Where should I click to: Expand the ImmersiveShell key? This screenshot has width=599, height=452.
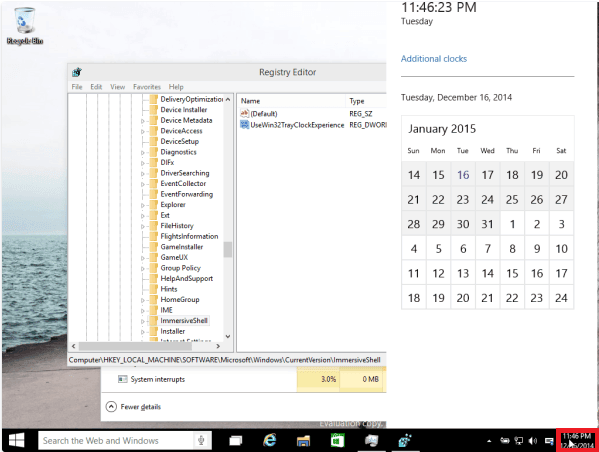click(143, 321)
